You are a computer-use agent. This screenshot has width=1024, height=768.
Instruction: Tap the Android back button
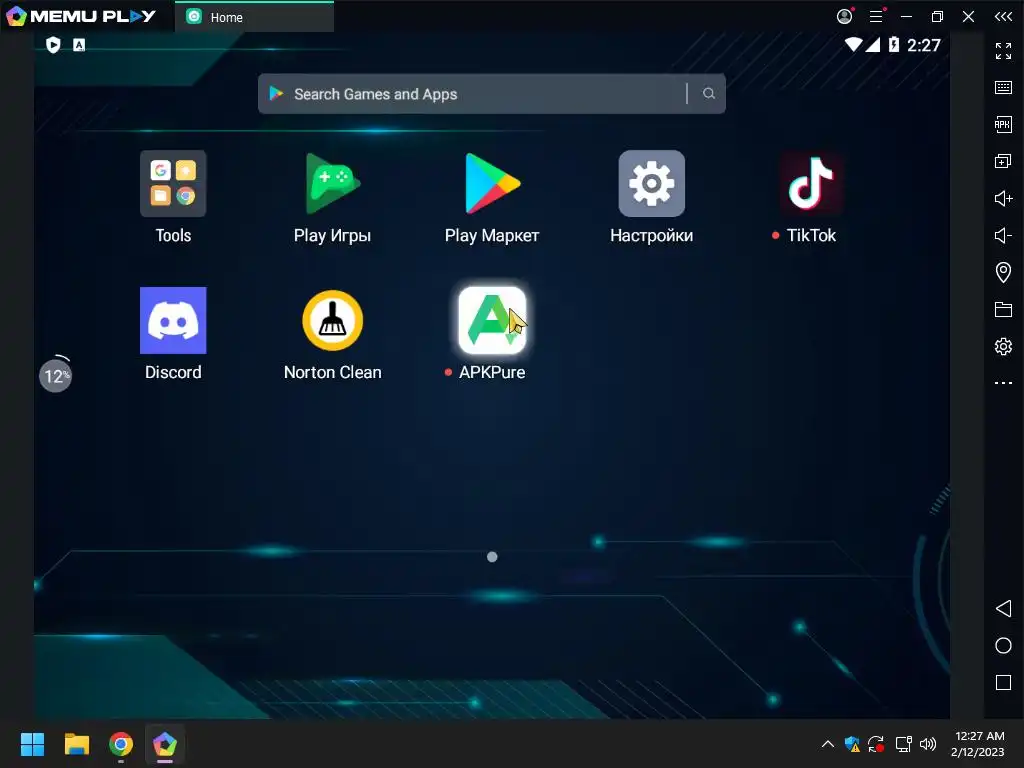pos(1003,609)
